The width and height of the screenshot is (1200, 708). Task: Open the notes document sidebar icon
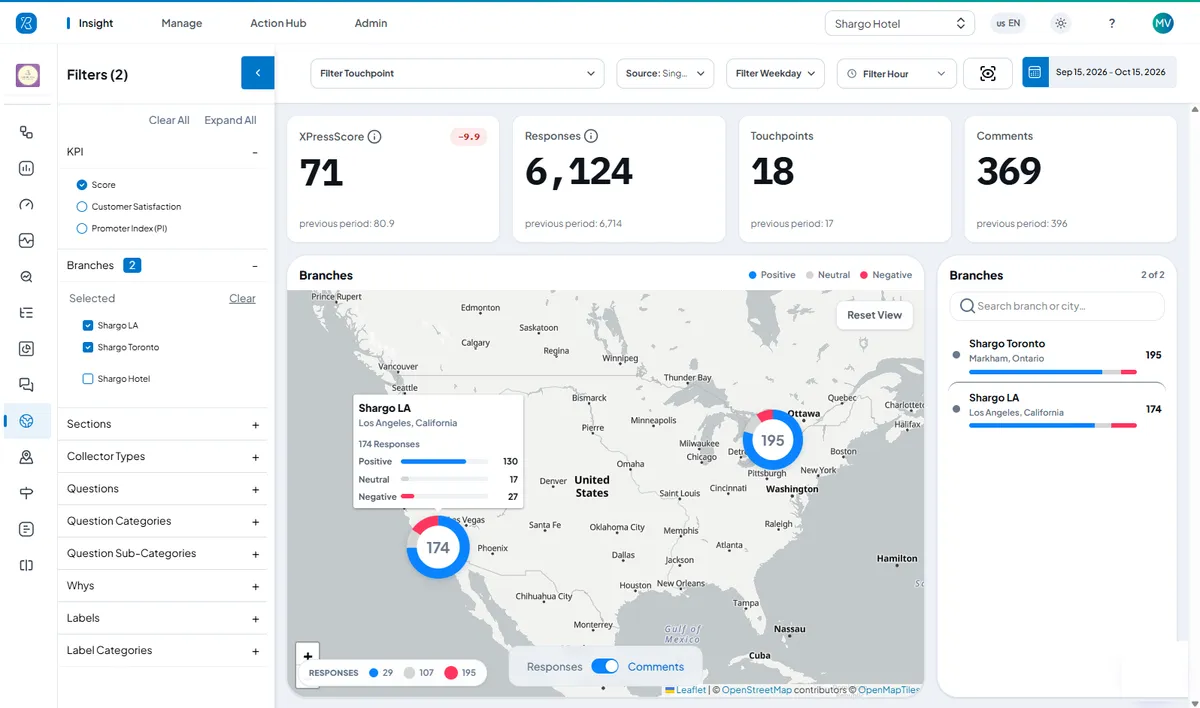pyautogui.click(x=27, y=529)
